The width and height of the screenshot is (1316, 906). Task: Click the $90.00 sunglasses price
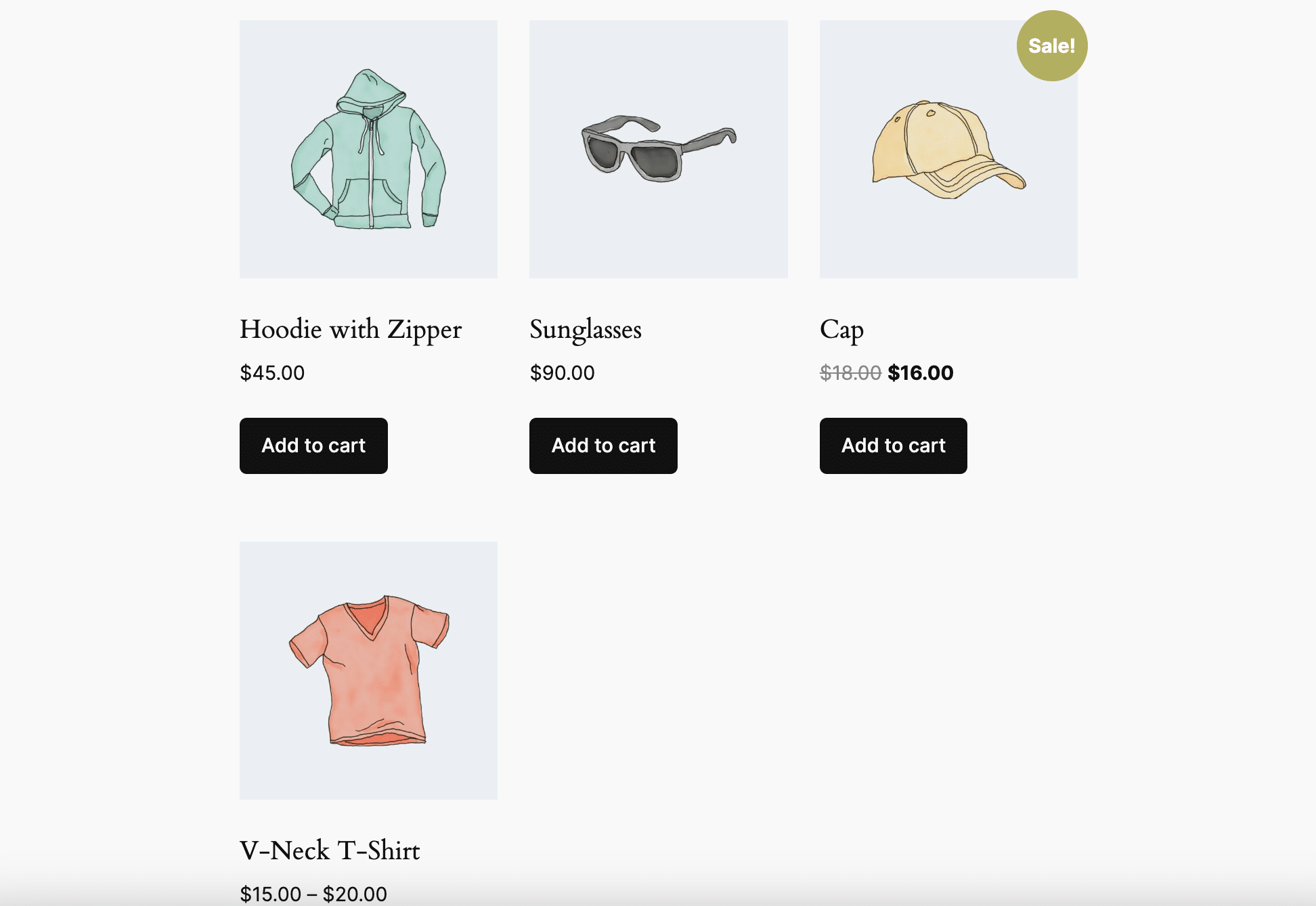click(562, 373)
